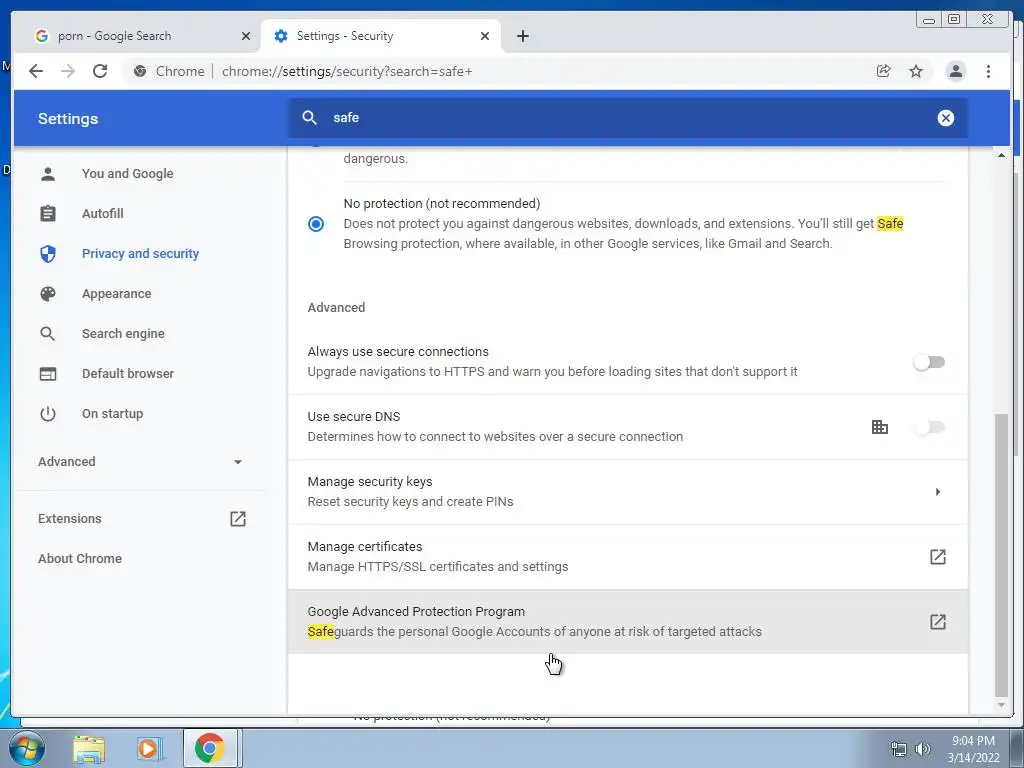
Task: Open the Chrome profile avatar menu
Action: 955,71
